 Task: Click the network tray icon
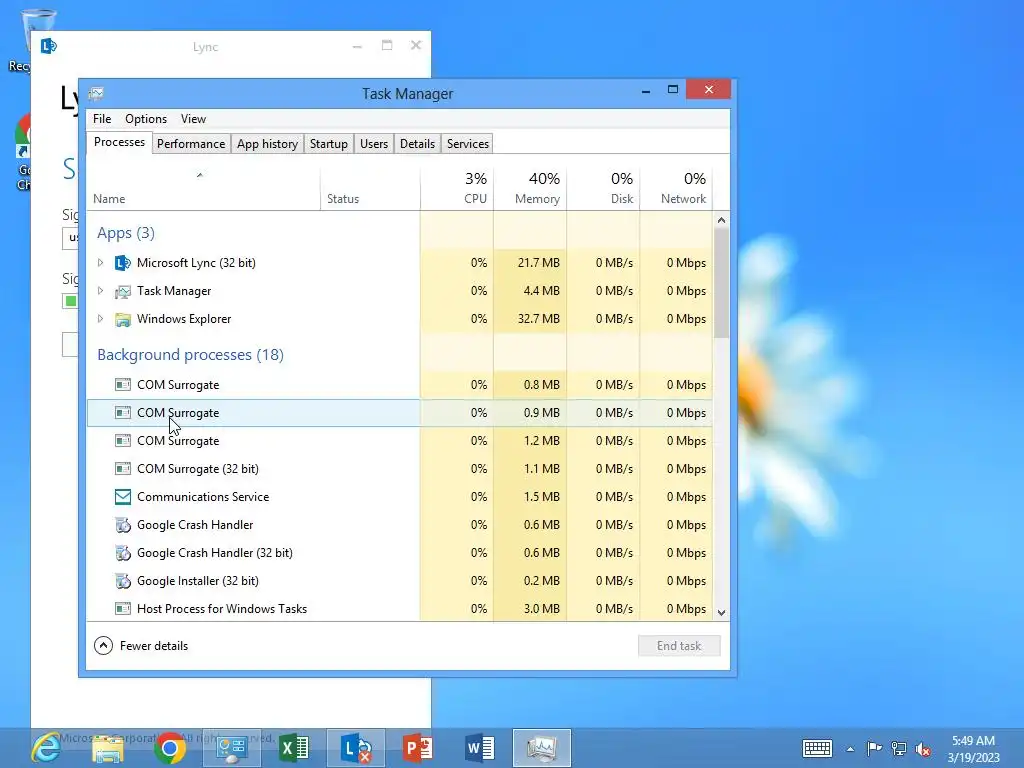point(899,748)
